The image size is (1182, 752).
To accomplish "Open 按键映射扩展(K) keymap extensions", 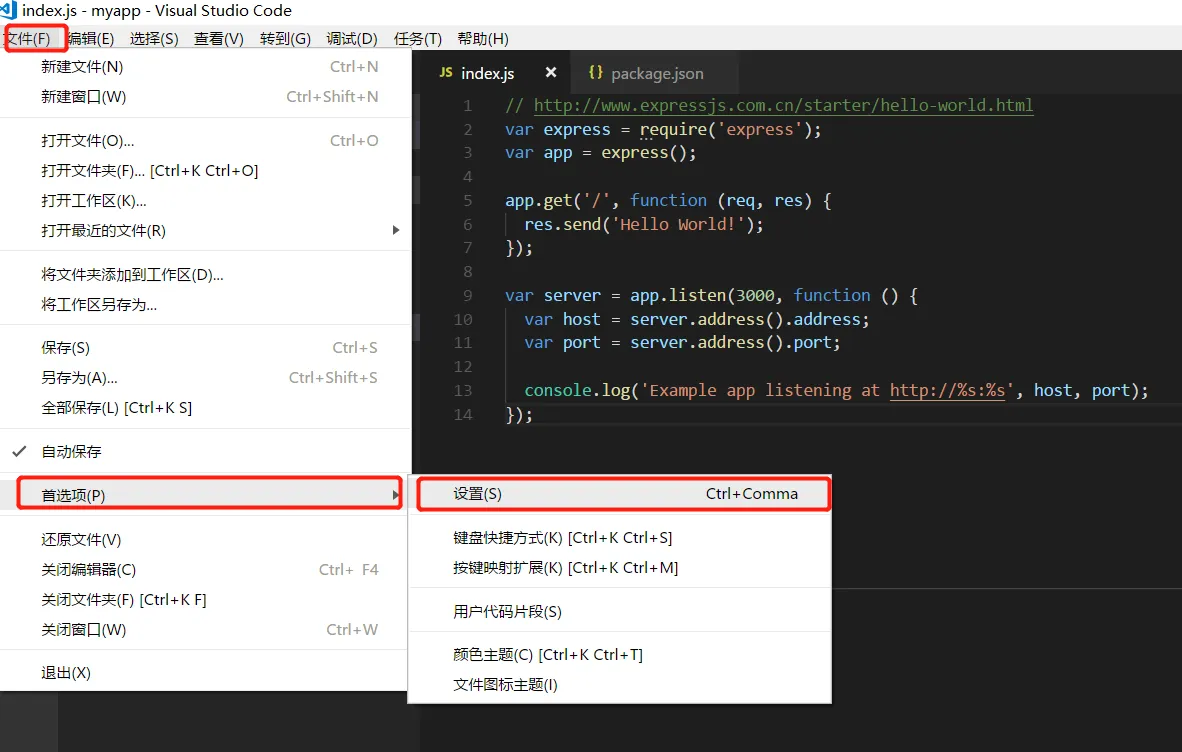I will 620,568.
